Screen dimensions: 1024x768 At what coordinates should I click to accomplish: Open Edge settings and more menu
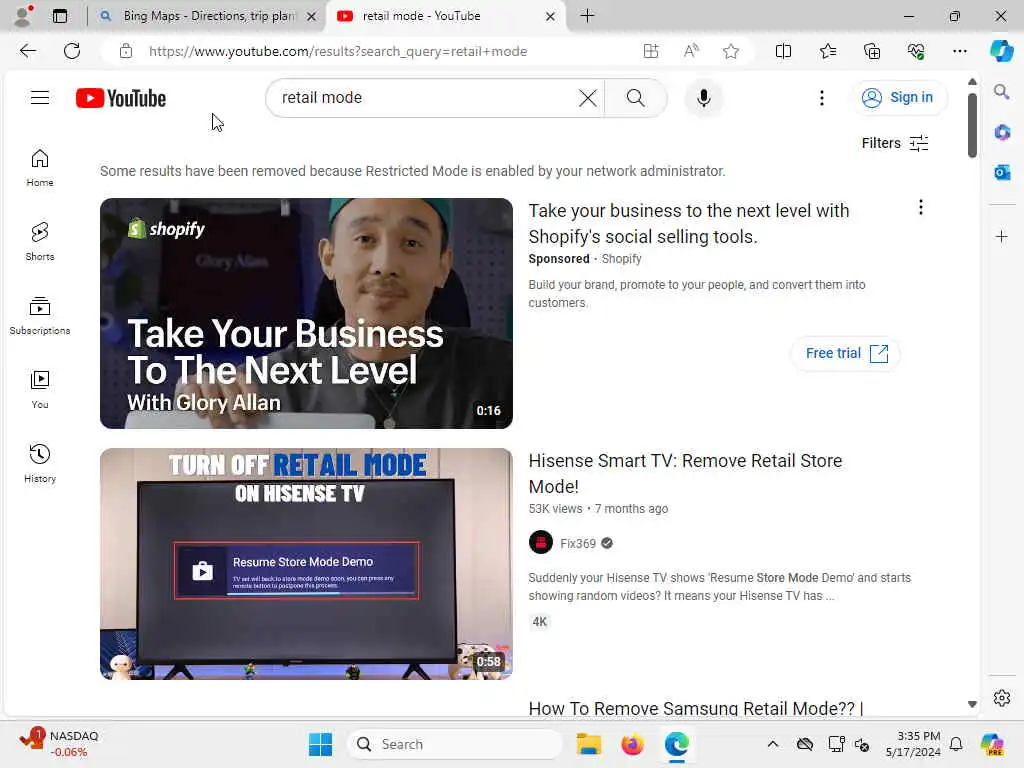(x=959, y=51)
